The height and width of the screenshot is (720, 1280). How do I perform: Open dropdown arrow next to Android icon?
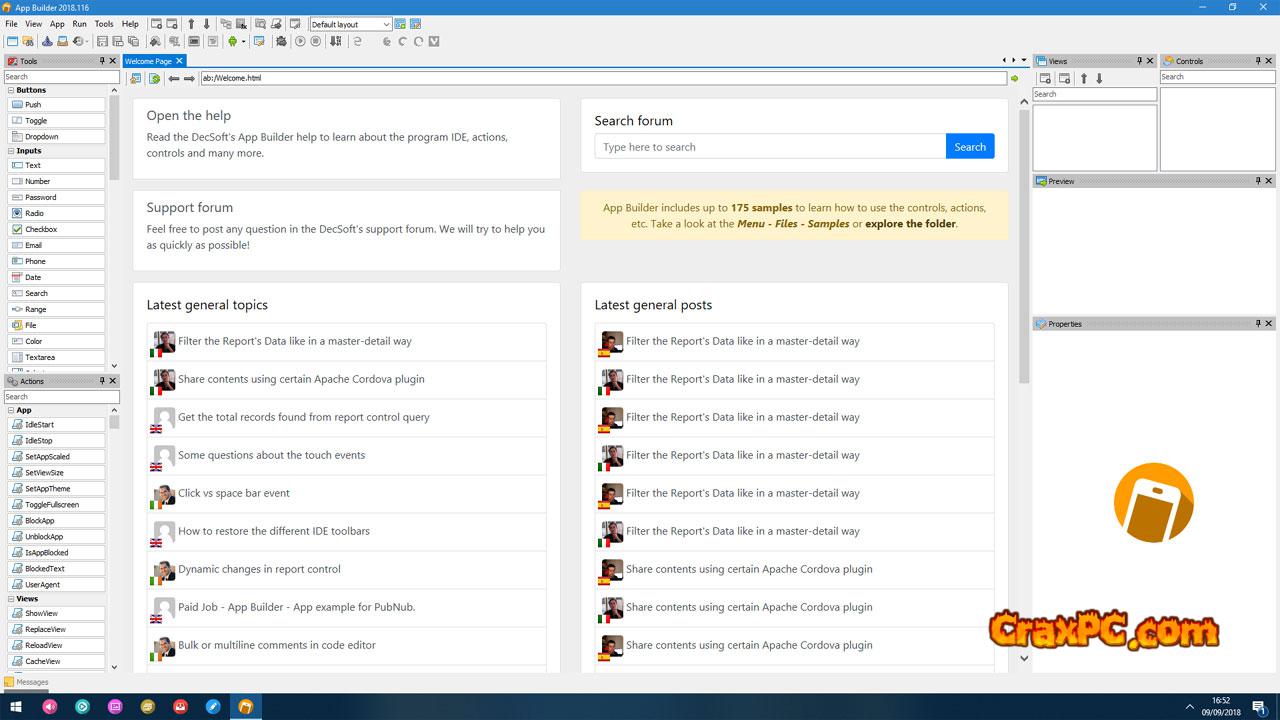(243, 42)
